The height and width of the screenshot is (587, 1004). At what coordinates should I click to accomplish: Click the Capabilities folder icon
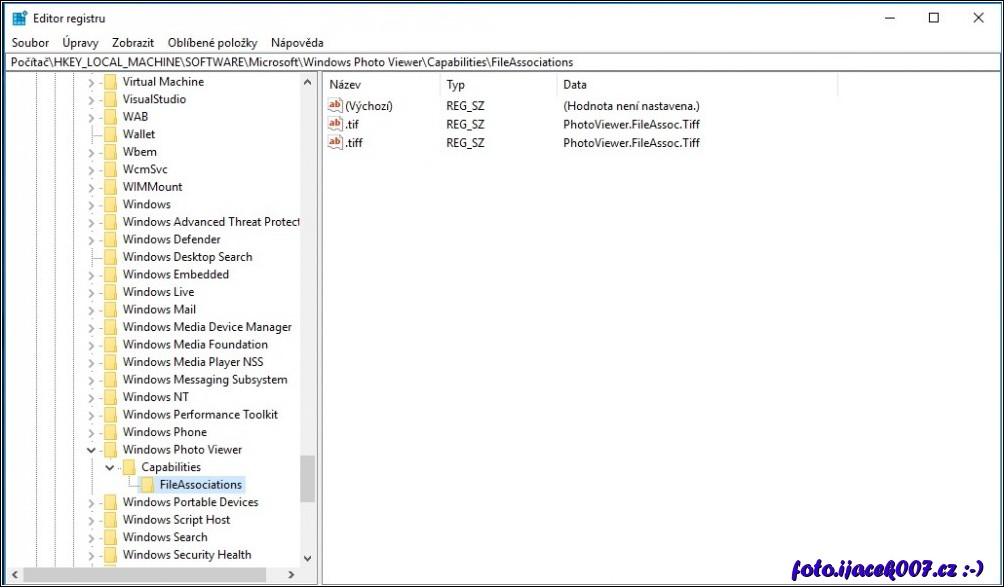(129, 467)
